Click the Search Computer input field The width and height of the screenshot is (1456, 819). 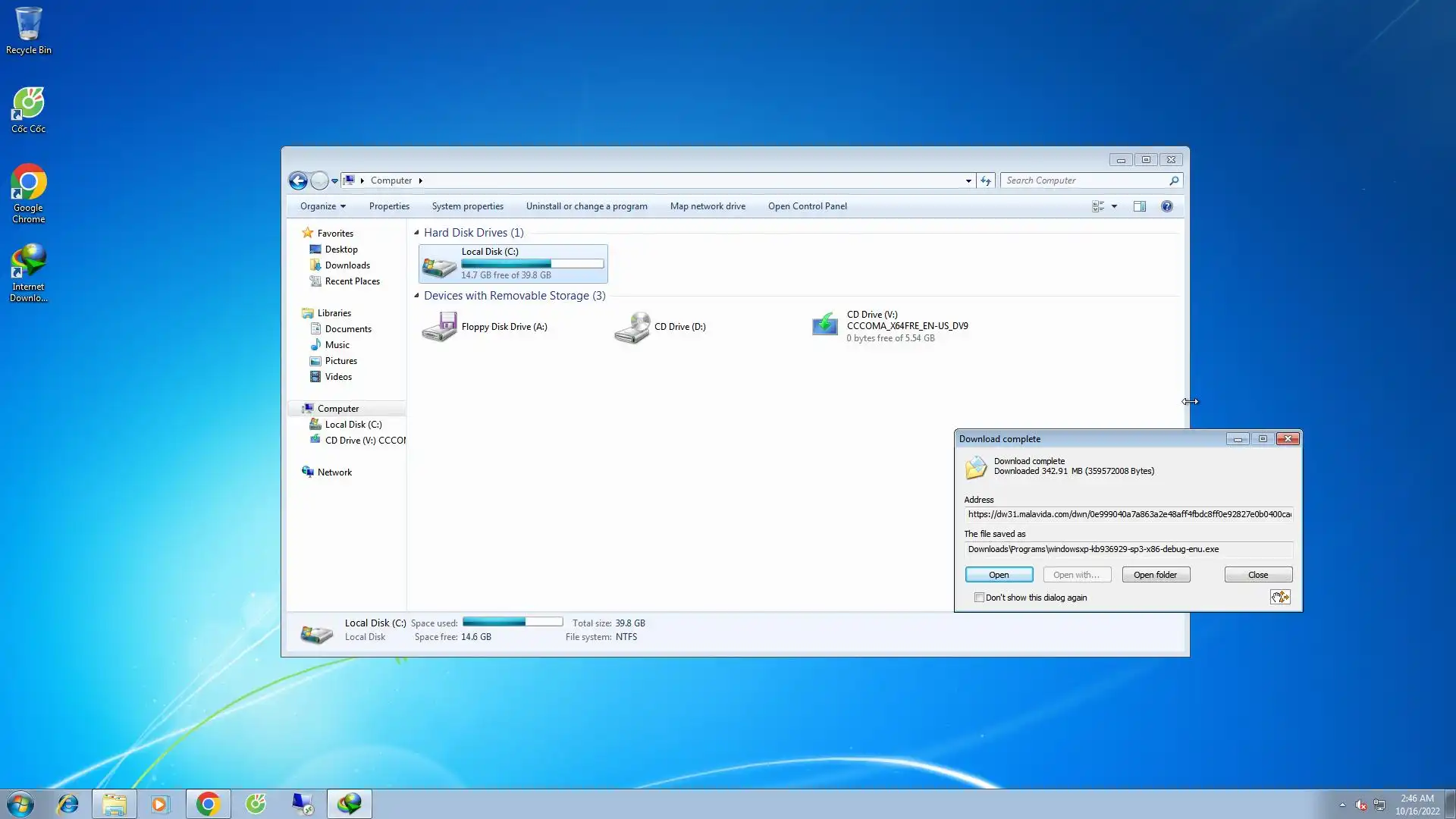pos(1084,180)
